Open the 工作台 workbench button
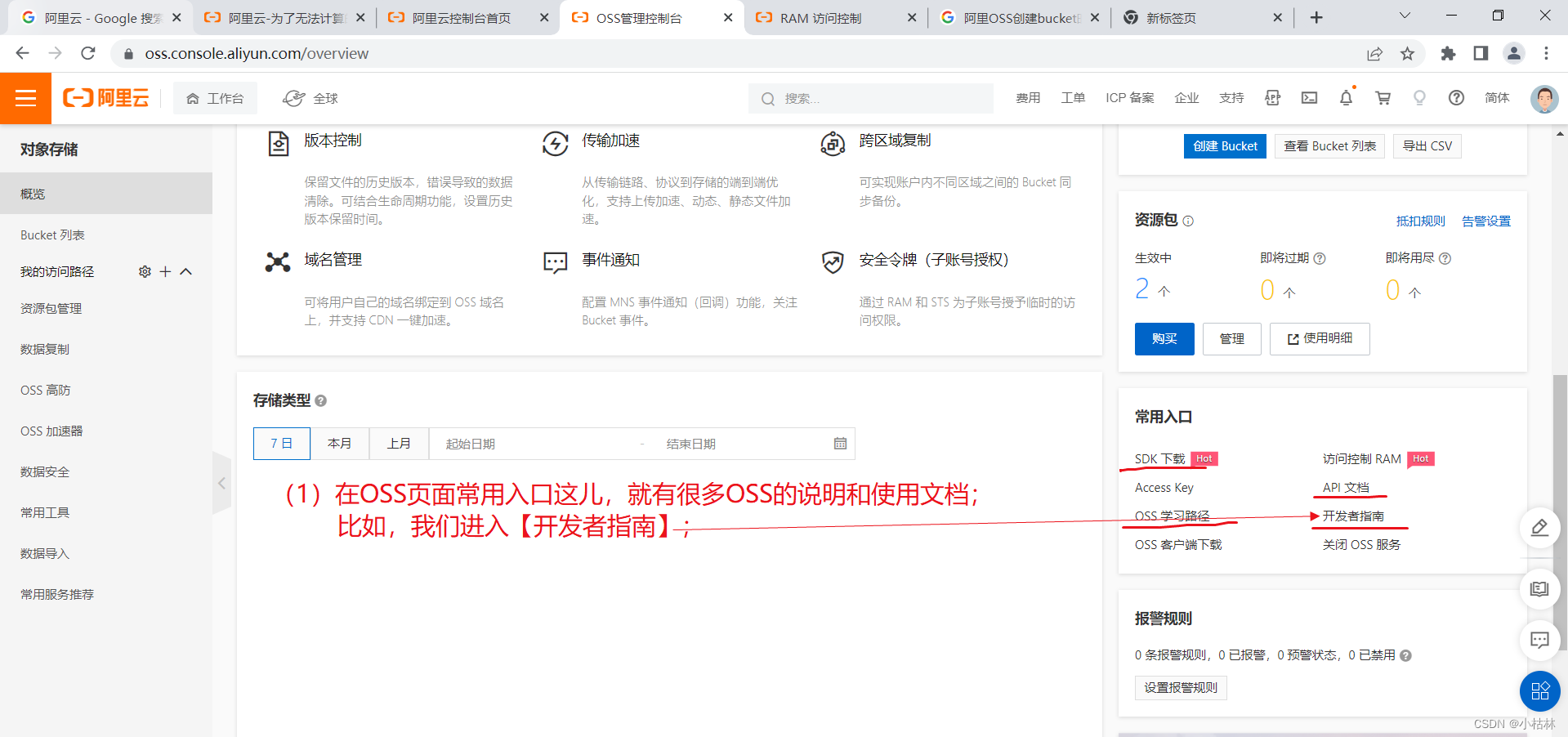The height and width of the screenshot is (737, 1568). tap(215, 98)
